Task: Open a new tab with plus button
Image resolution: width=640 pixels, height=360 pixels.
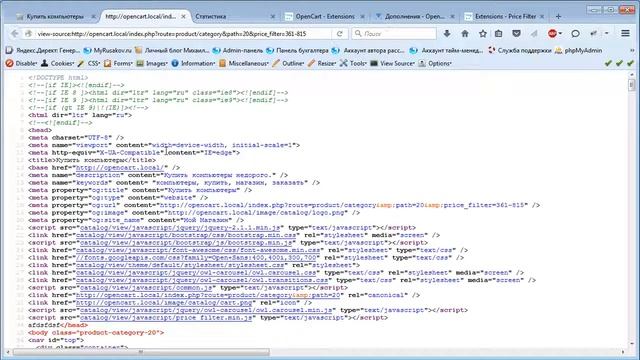Action: coord(558,16)
